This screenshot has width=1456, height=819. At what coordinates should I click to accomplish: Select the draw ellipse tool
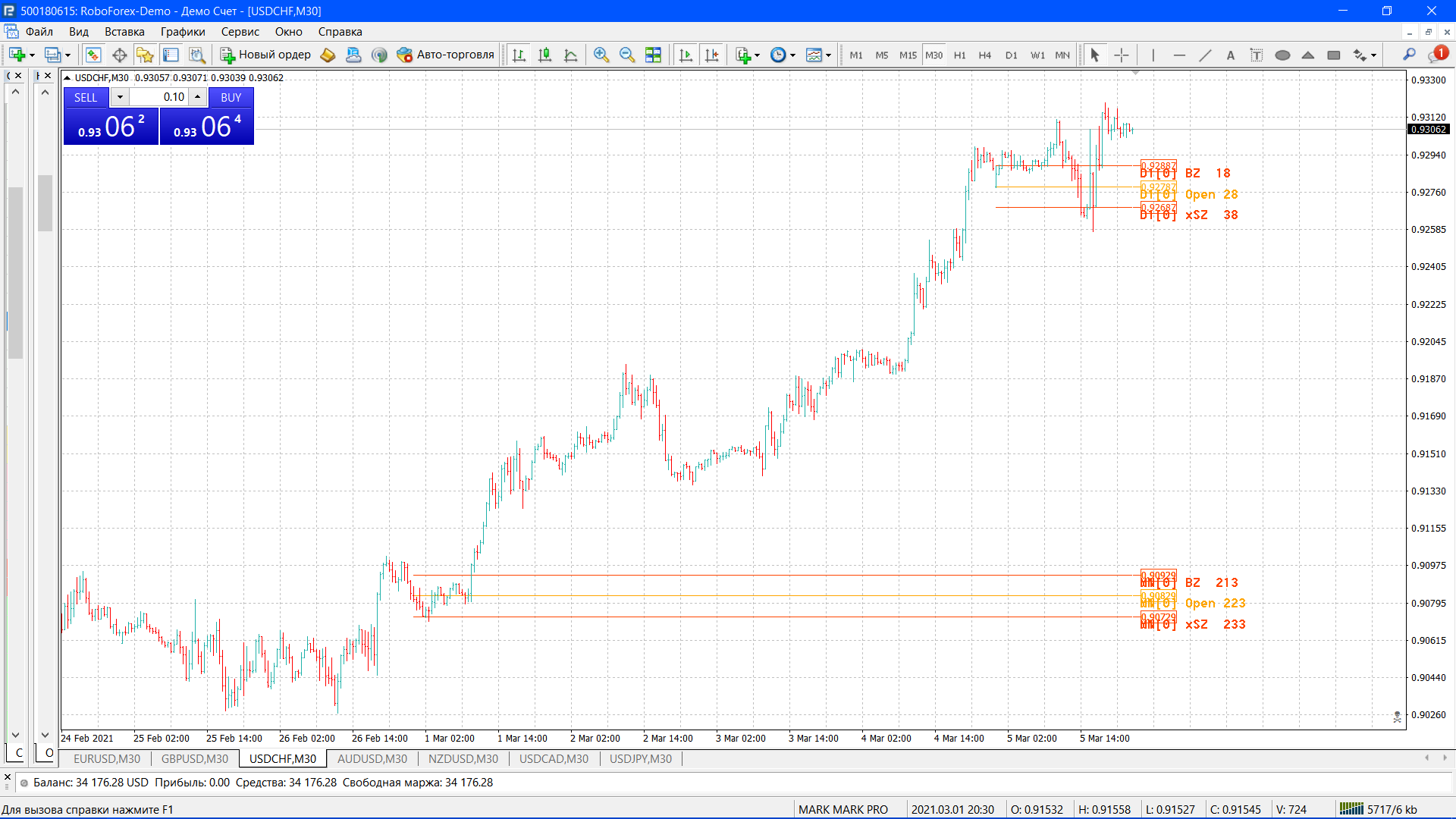pos(1282,55)
